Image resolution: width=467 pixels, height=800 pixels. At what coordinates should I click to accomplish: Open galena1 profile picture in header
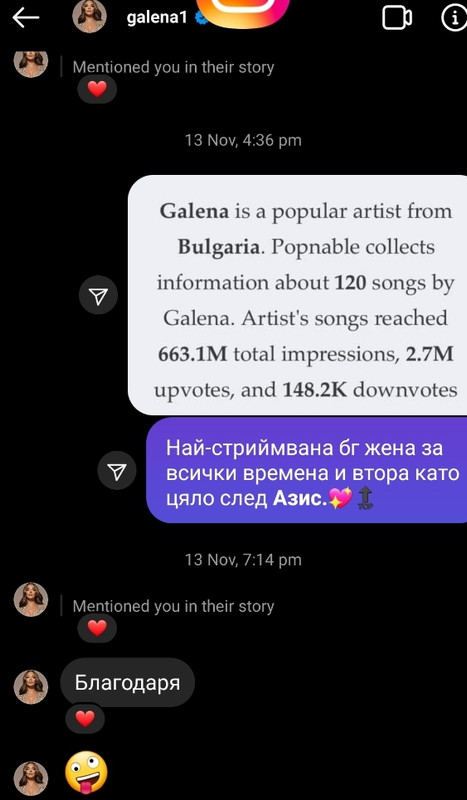89,16
